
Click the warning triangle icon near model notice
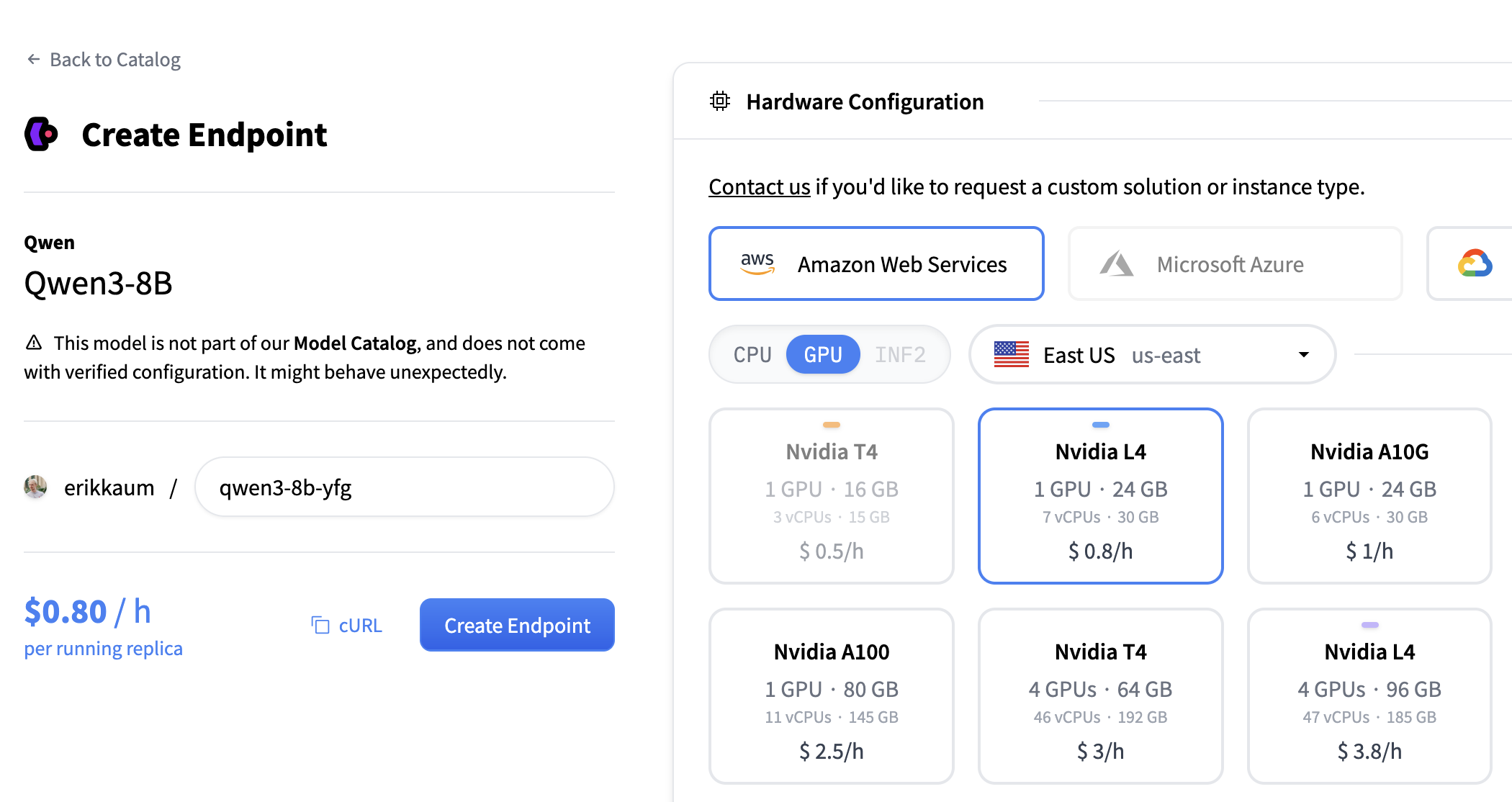click(34, 342)
